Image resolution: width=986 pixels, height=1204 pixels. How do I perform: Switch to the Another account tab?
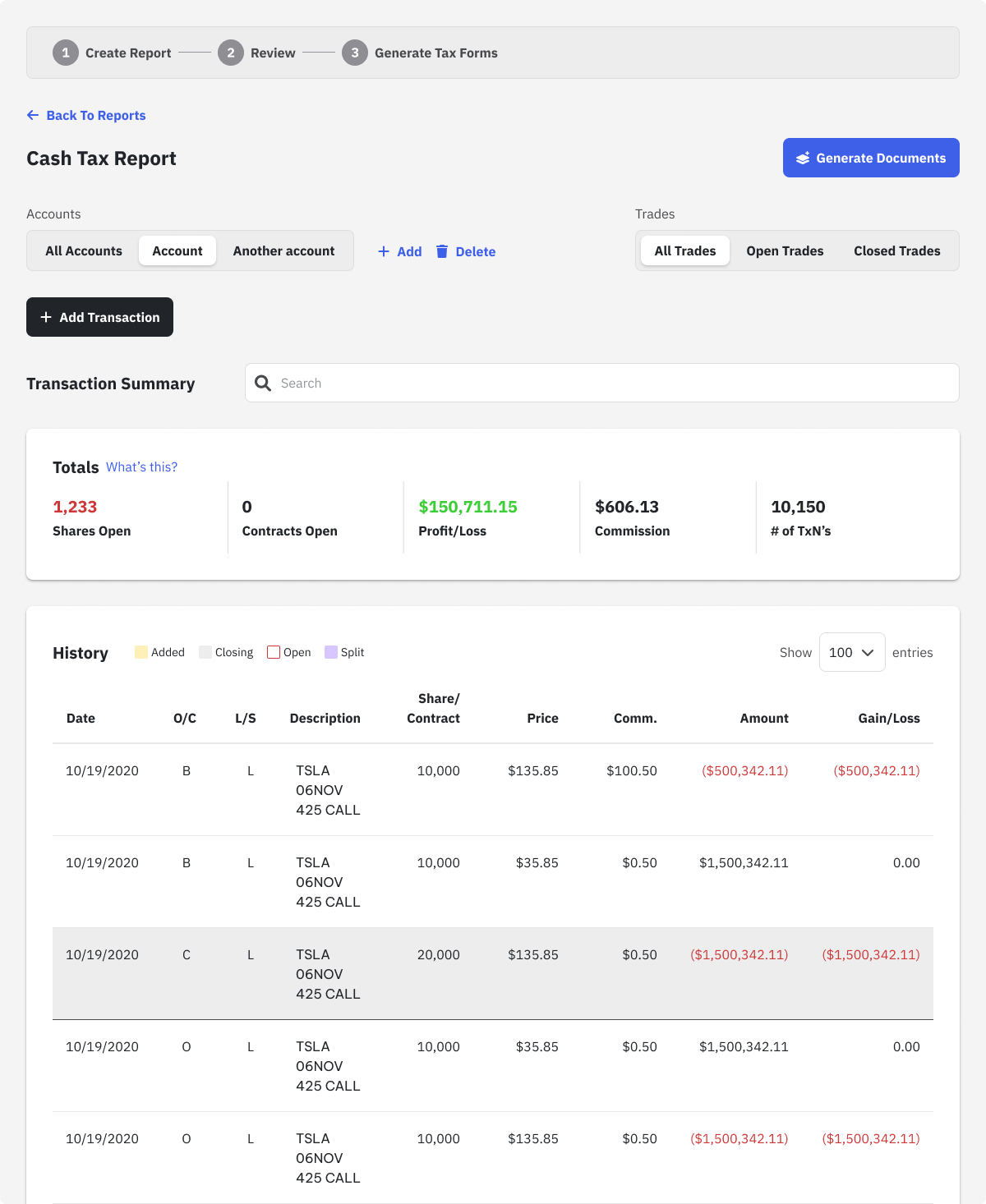tap(283, 250)
